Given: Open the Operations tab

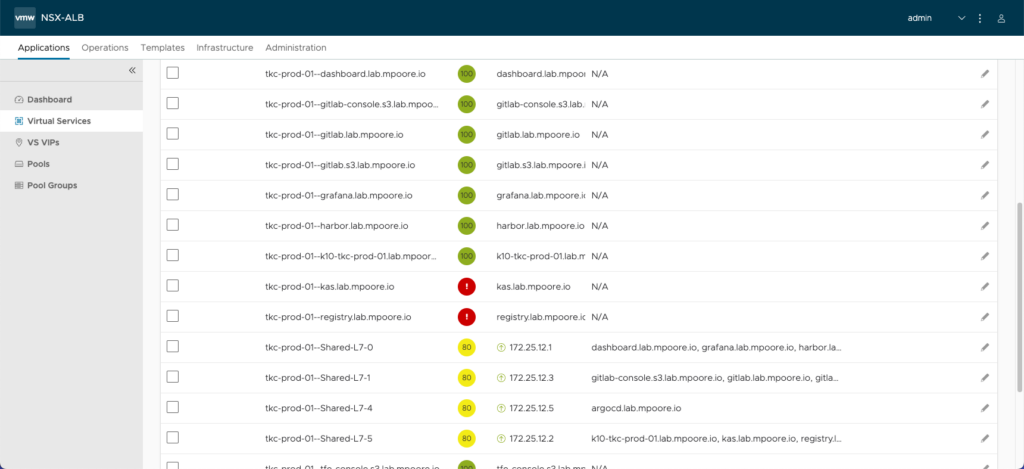Looking at the screenshot, I should tap(105, 48).
